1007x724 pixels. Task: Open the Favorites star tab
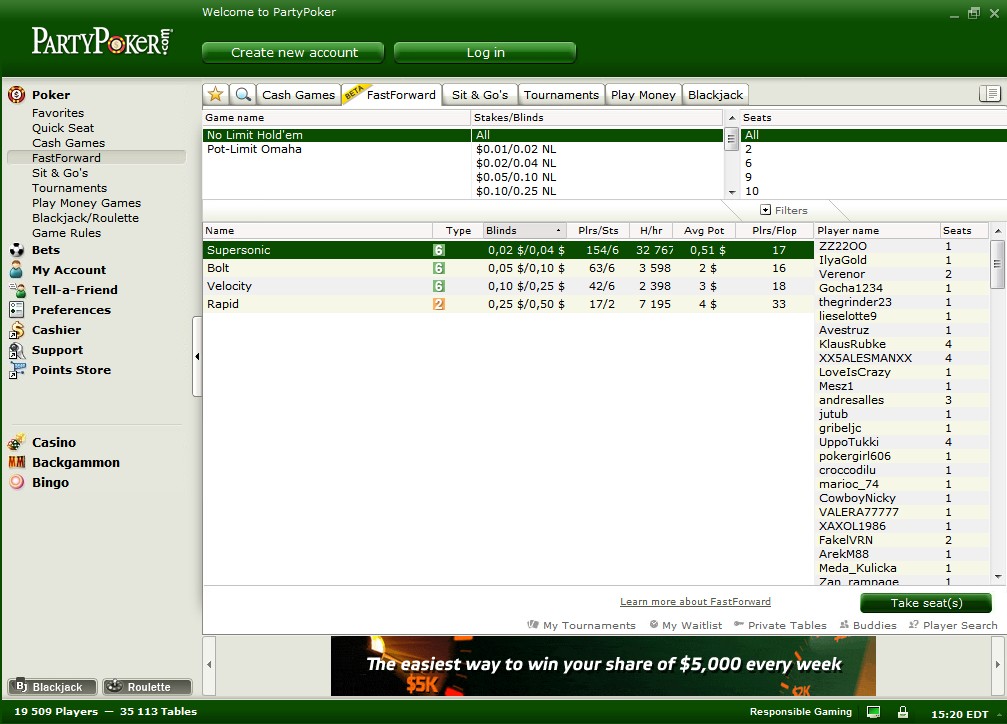pos(216,94)
